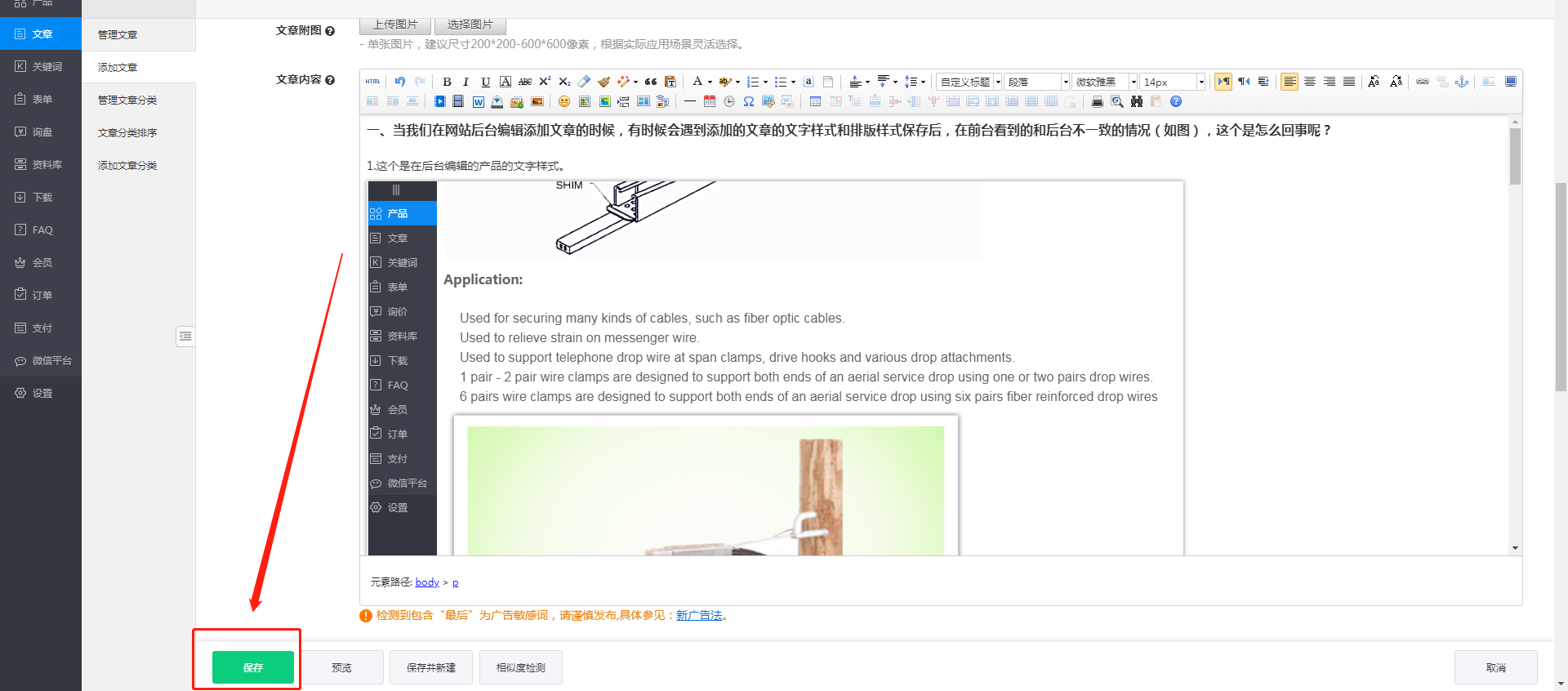1568x691 pixels.
Task: Convert selected text to uppercase
Action: (x=1374, y=82)
